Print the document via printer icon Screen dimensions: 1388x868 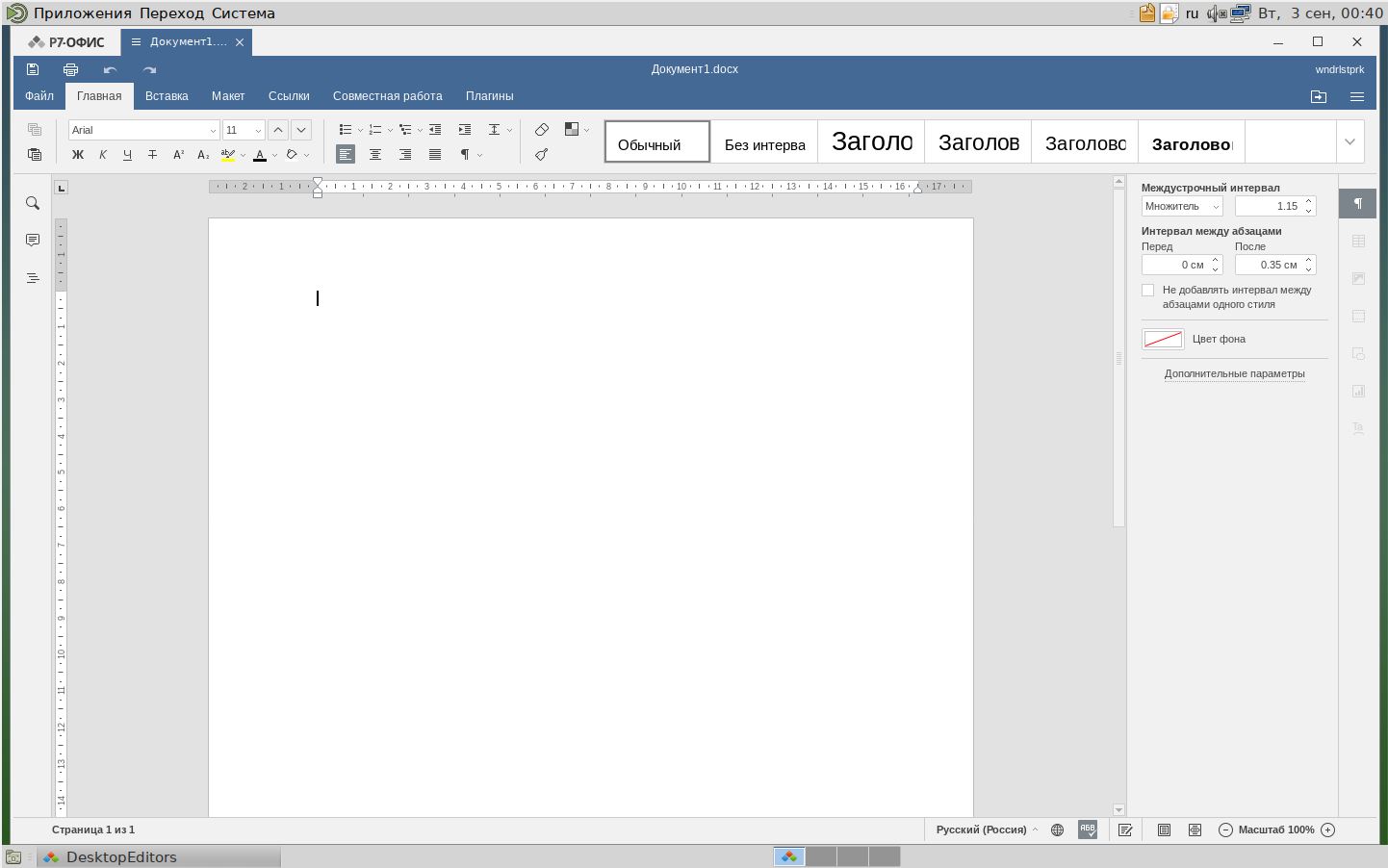tap(70, 69)
